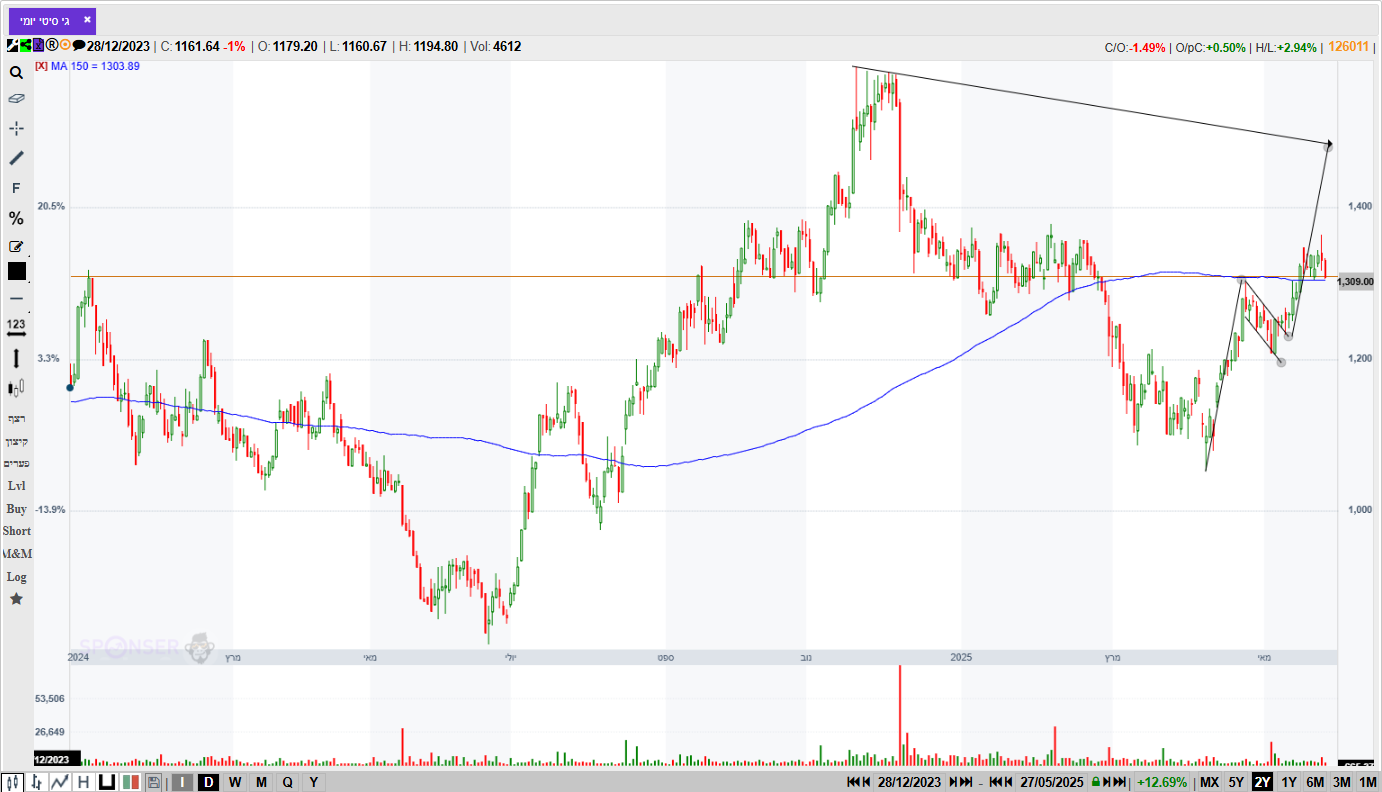Toggle the Log scale button
1382x792 pixels.
coord(16,577)
